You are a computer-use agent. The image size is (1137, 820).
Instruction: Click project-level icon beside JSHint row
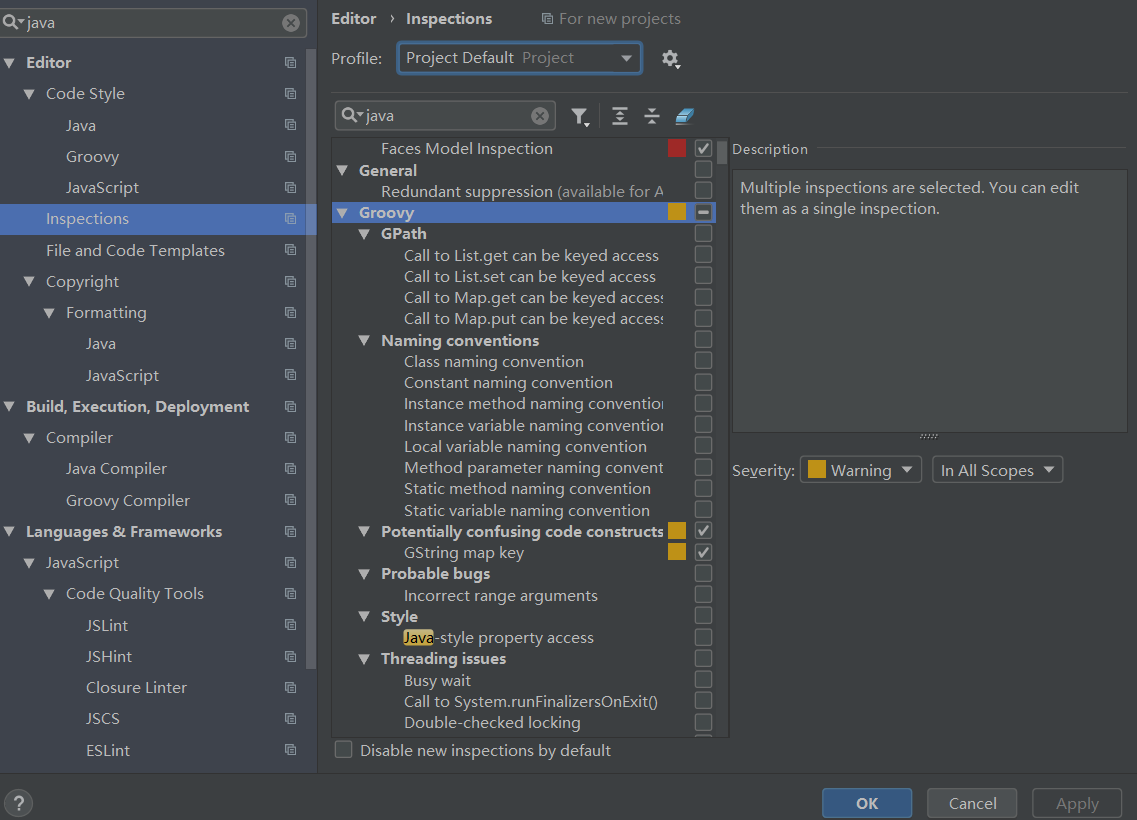pos(291,656)
